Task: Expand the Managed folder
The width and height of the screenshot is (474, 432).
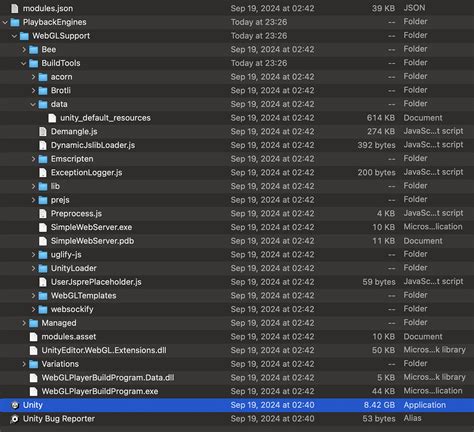Action: click(24, 323)
